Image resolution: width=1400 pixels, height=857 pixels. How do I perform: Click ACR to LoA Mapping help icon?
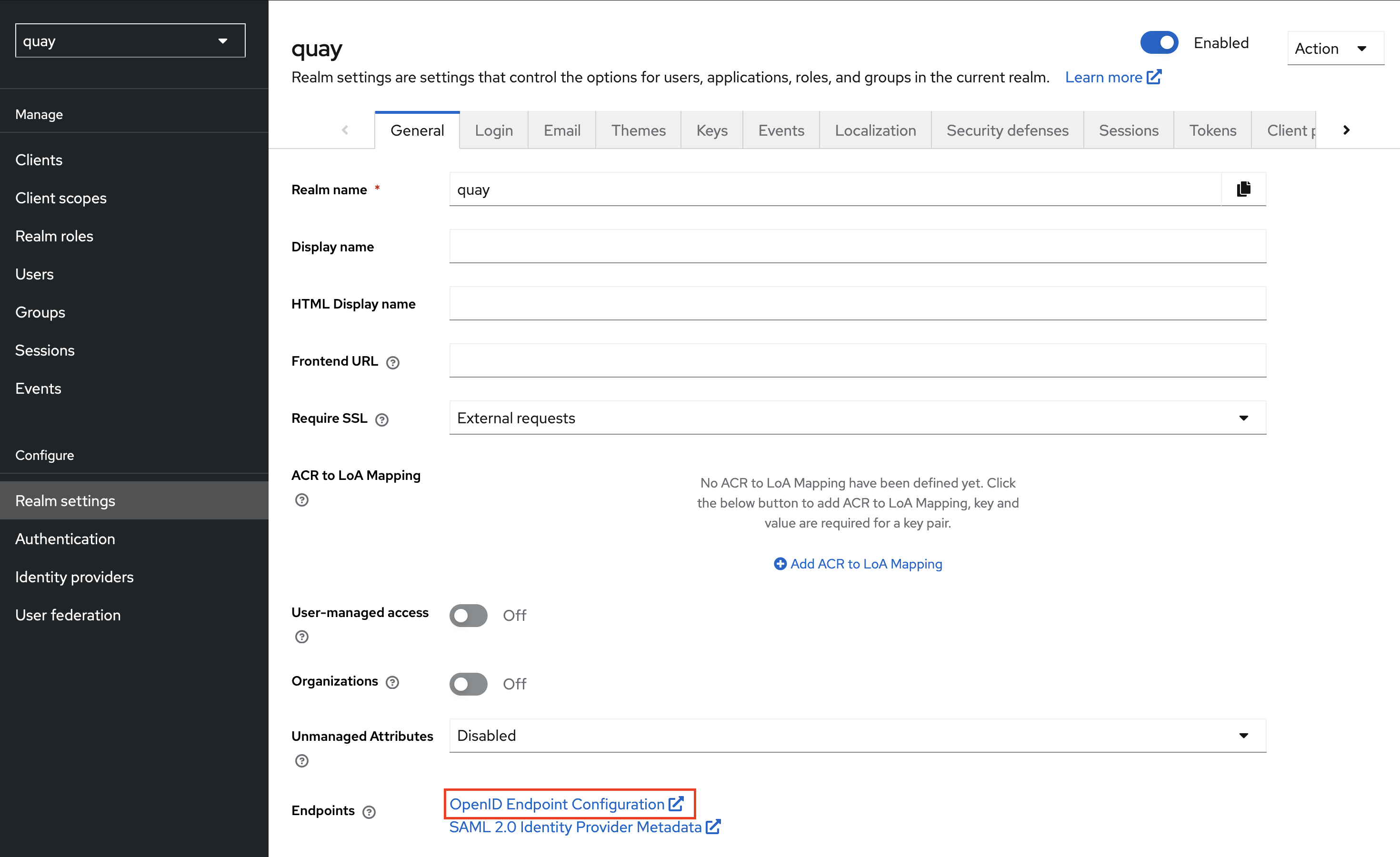[302, 500]
